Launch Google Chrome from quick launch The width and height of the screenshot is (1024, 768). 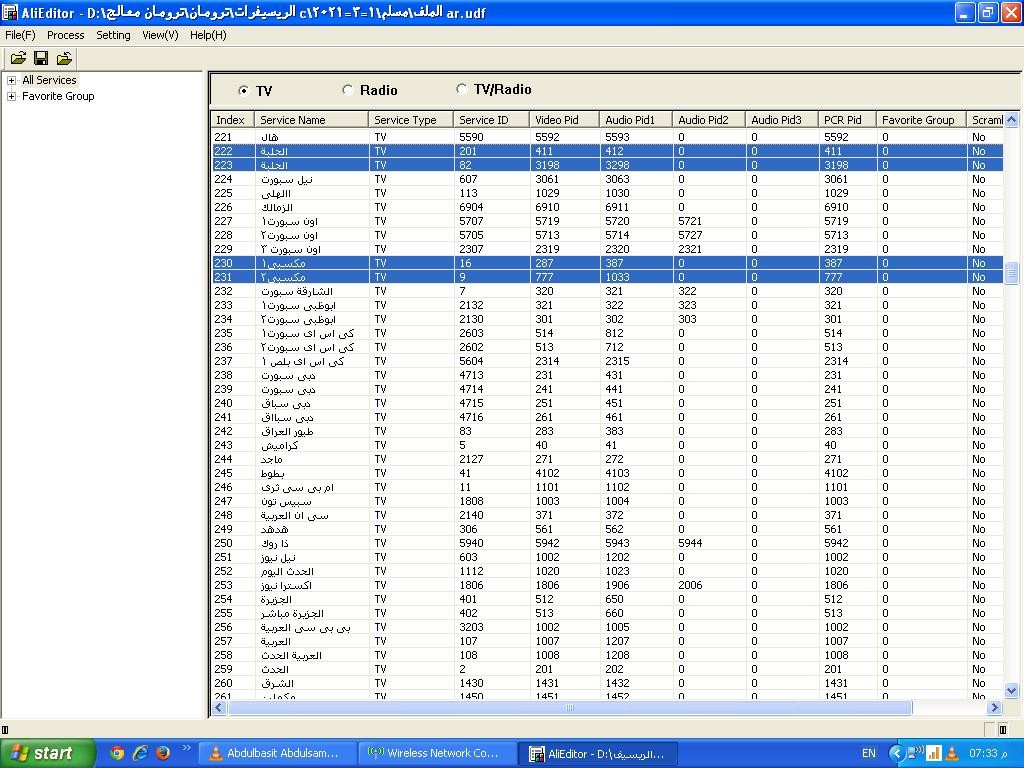click(x=117, y=753)
